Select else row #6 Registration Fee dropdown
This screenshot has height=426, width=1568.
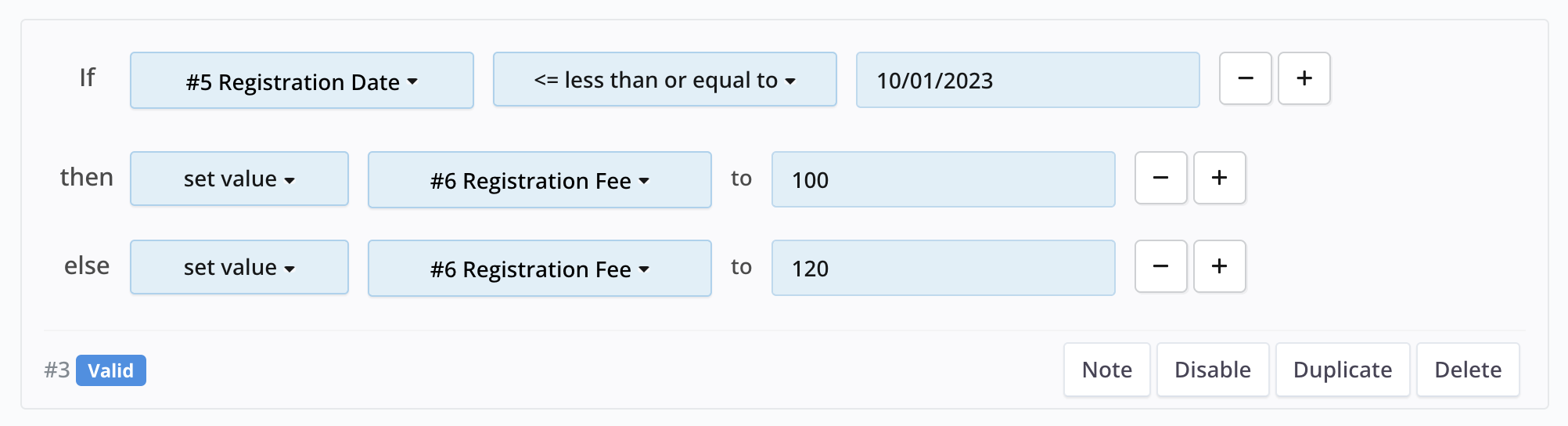tap(539, 269)
